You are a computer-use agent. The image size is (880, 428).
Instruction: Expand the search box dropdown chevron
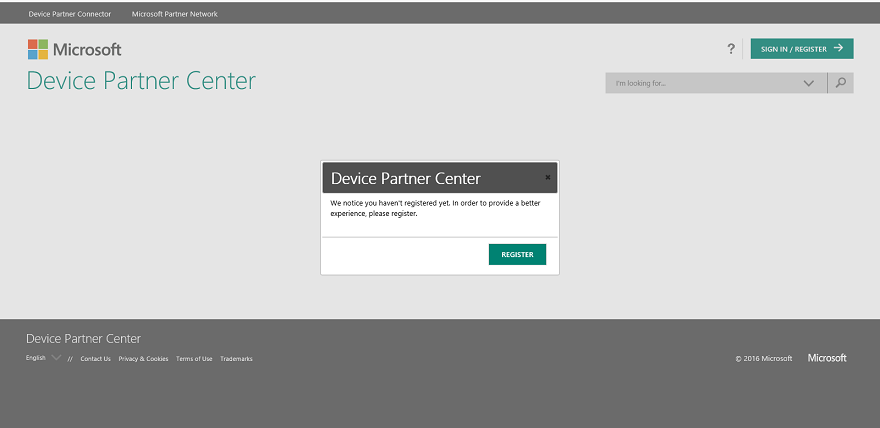tap(809, 83)
